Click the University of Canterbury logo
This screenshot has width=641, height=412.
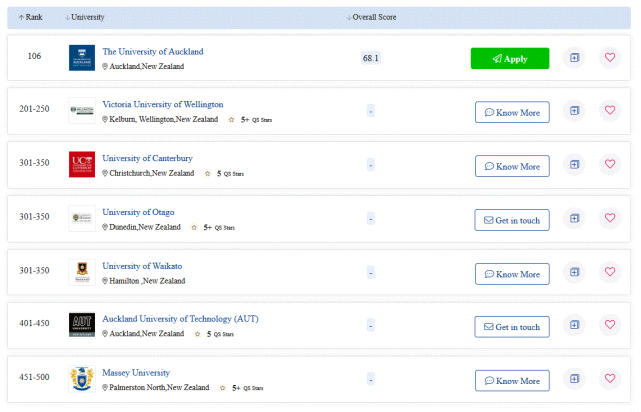point(82,165)
